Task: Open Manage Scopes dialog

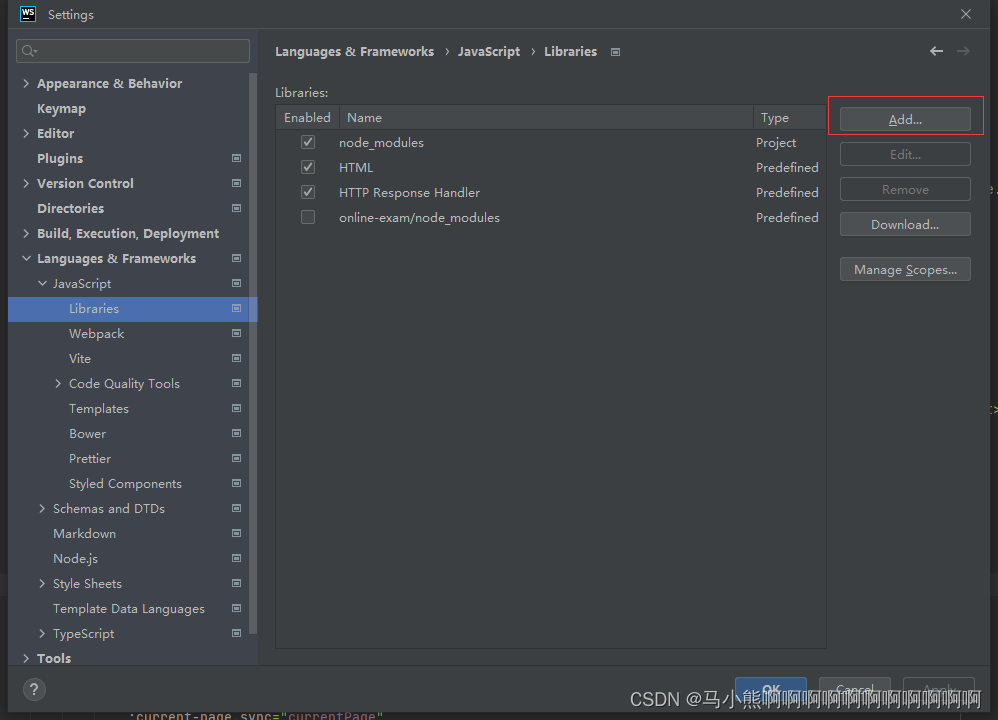Action: 904,269
